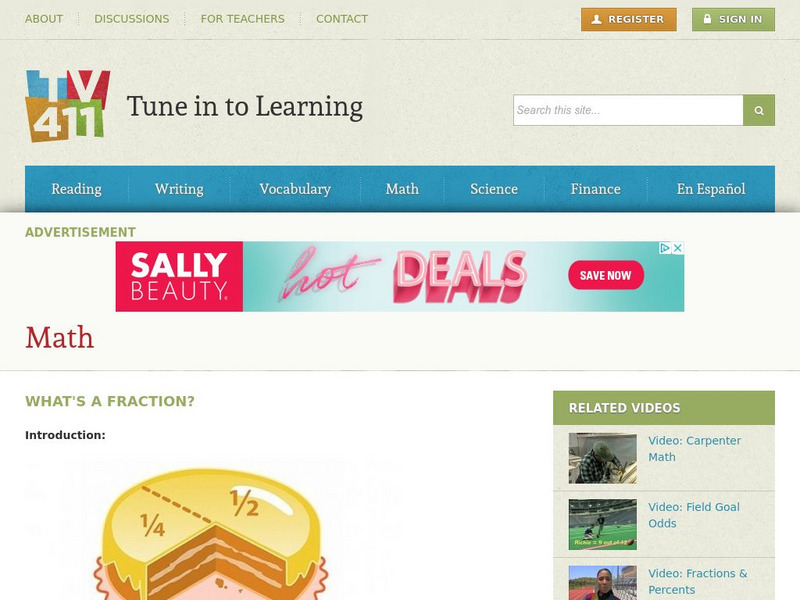Click the About link
This screenshot has height=600, width=800.
click(44, 19)
